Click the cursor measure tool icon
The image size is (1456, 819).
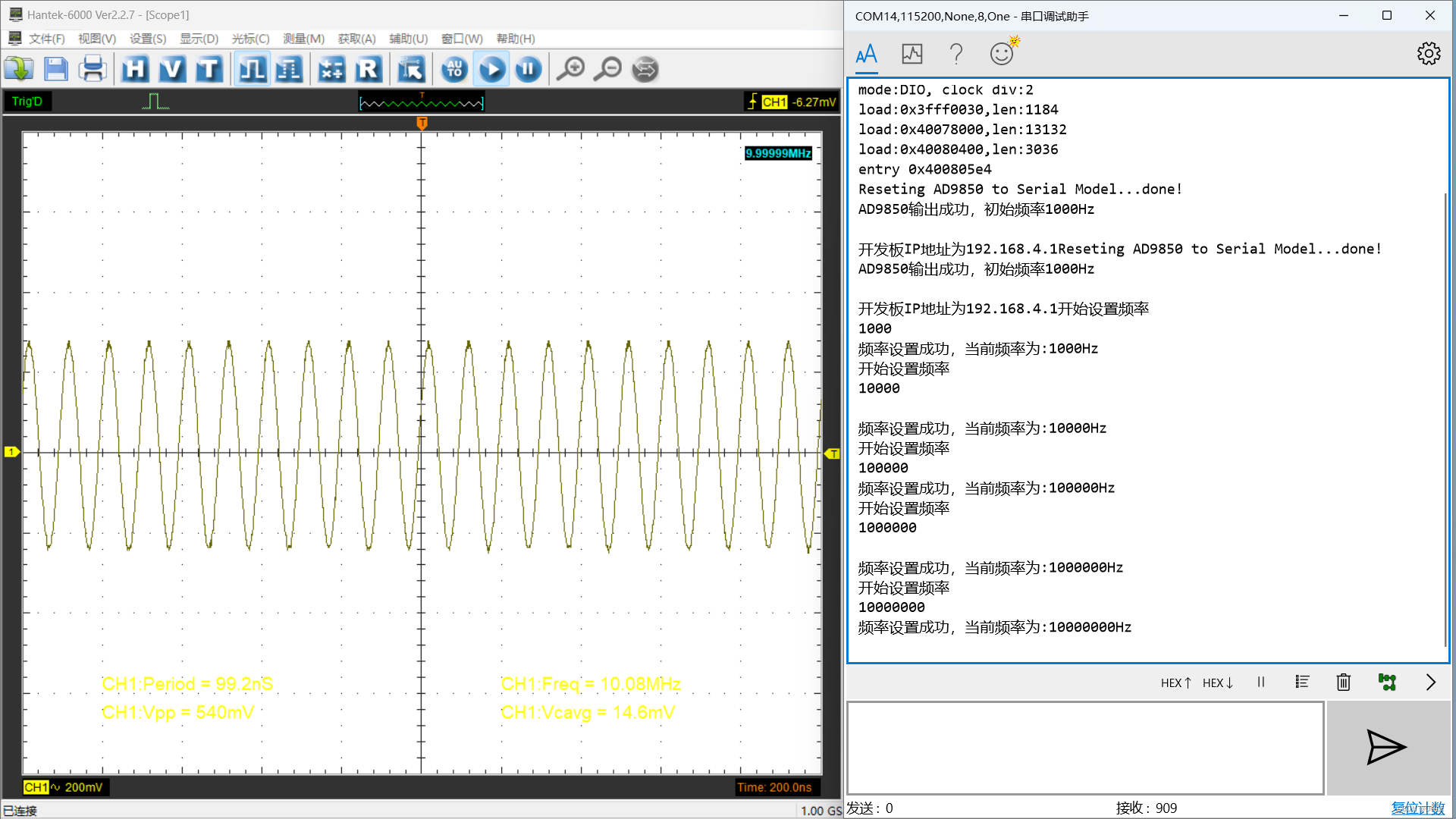point(411,70)
